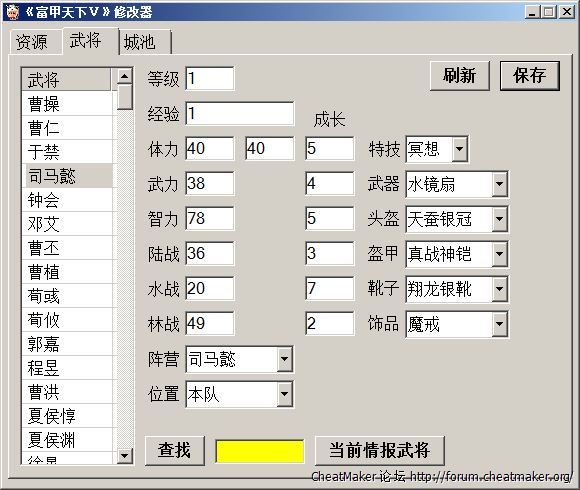Click the list scrollbar up arrow

coord(125,76)
